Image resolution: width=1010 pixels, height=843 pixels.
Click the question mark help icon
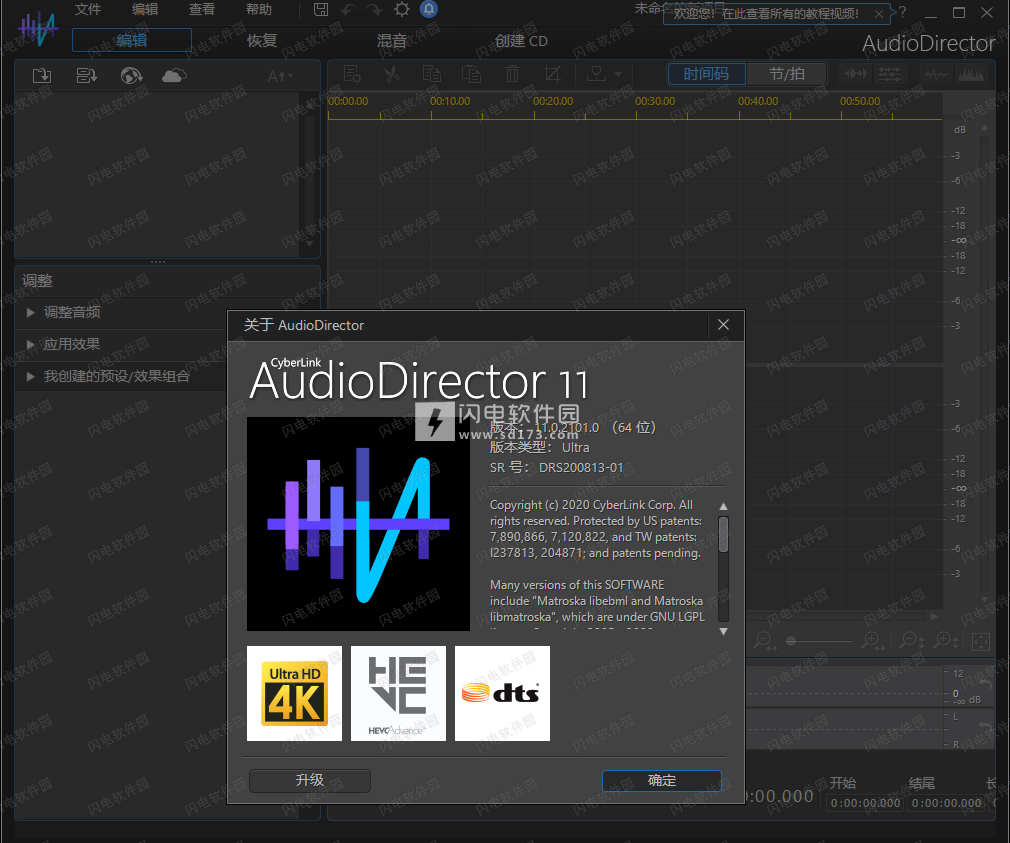click(x=902, y=12)
